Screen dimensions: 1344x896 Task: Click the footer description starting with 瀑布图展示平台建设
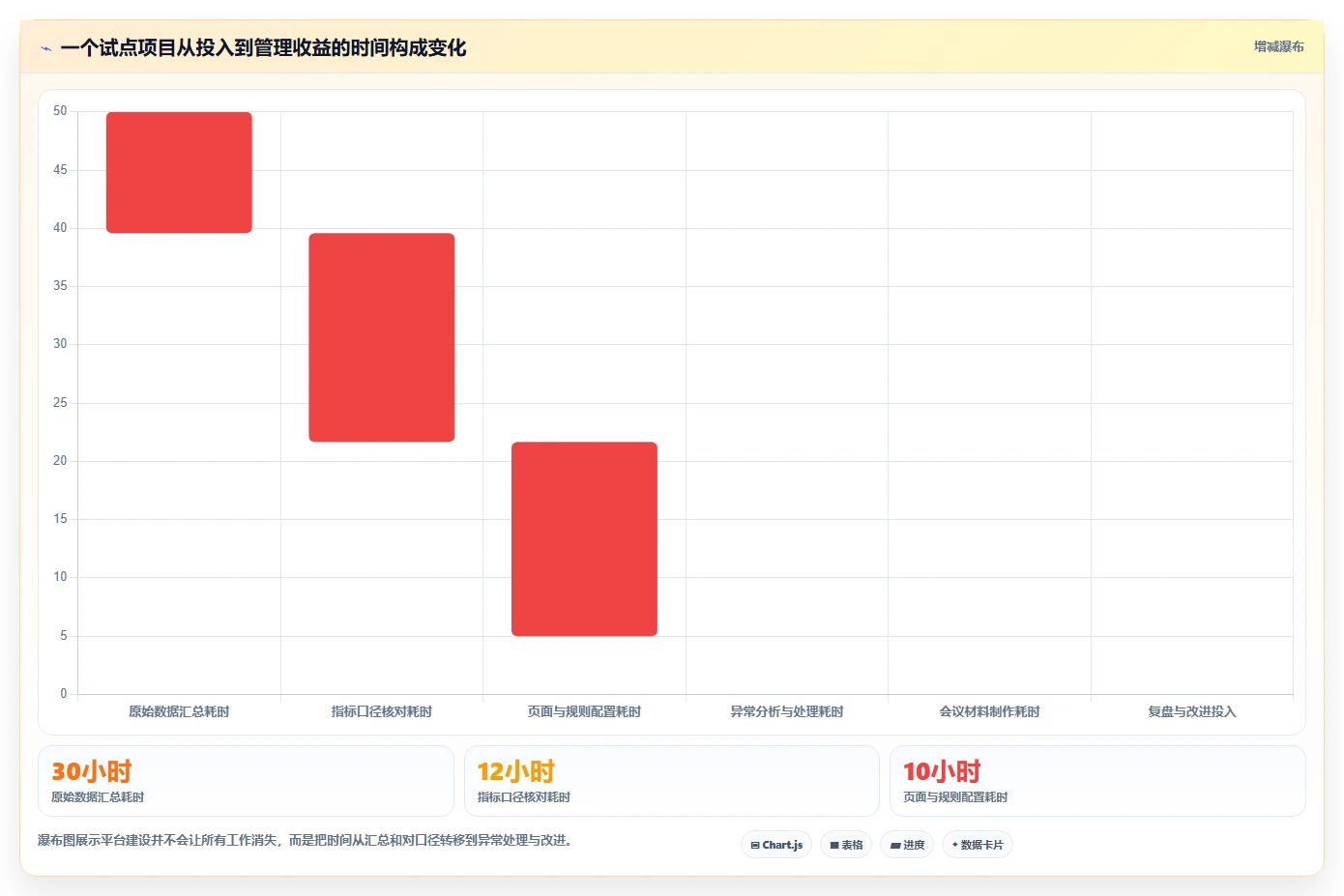[x=307, y=840]
